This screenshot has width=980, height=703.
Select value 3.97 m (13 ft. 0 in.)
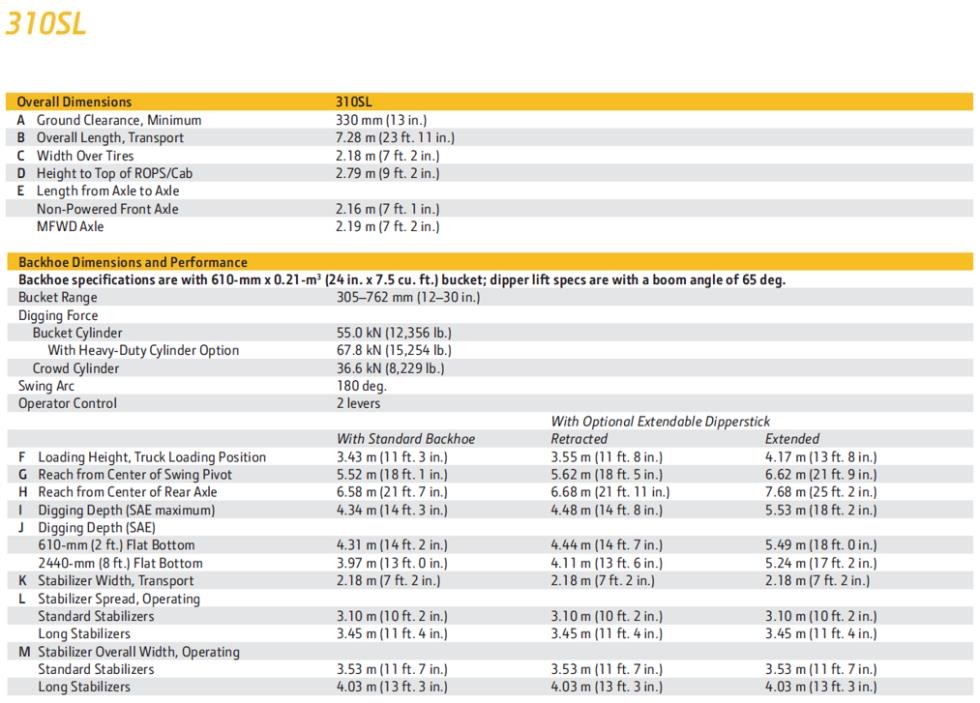coord(392,563)
